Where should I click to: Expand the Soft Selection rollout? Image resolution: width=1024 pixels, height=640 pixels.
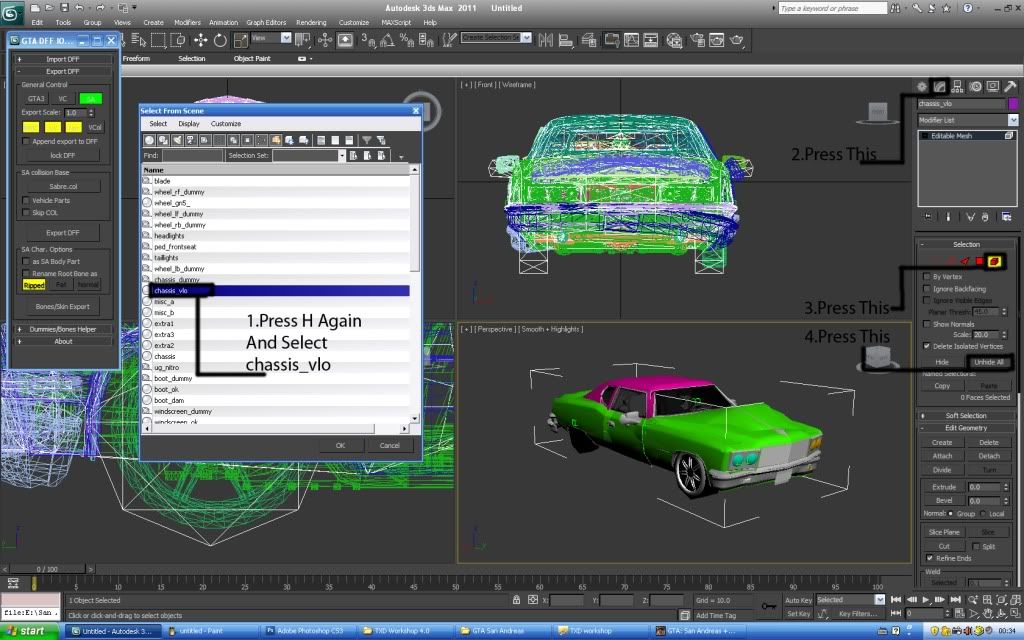click(965, 415)
